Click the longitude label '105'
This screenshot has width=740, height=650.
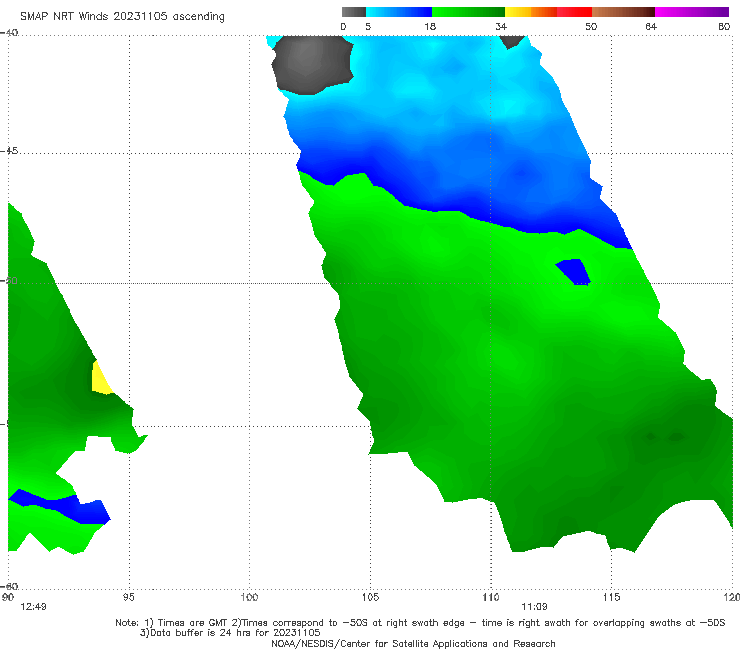(x=370, y=597)
